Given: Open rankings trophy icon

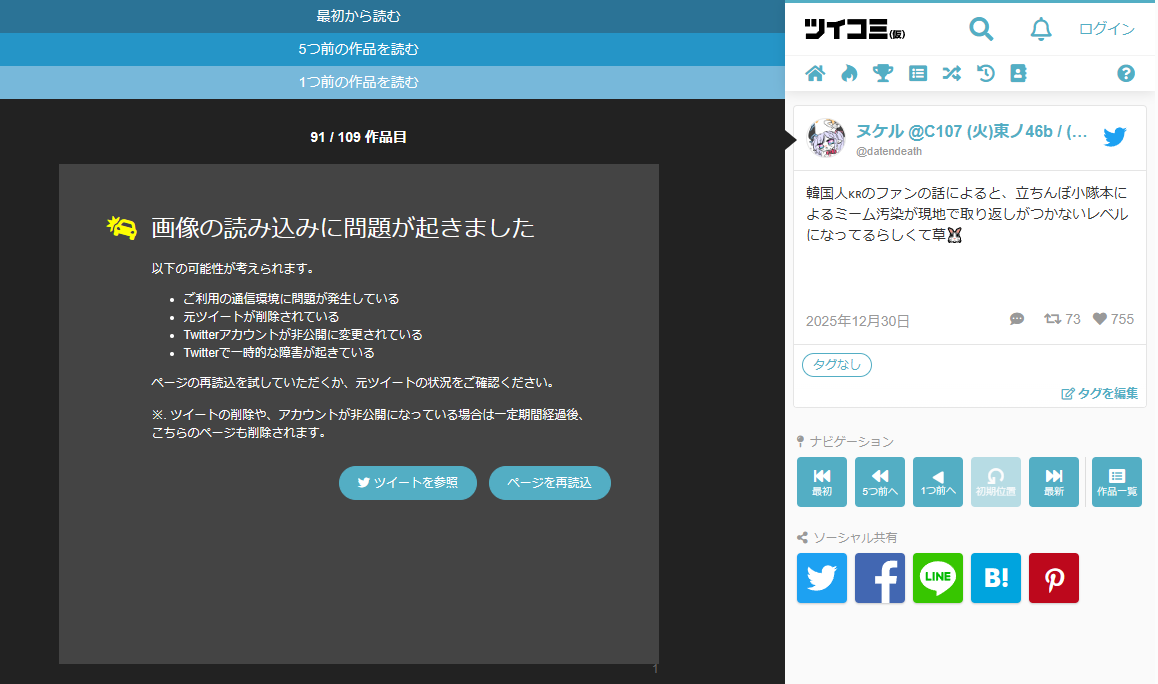Looking at the screenshot, I should coord(883,73).
